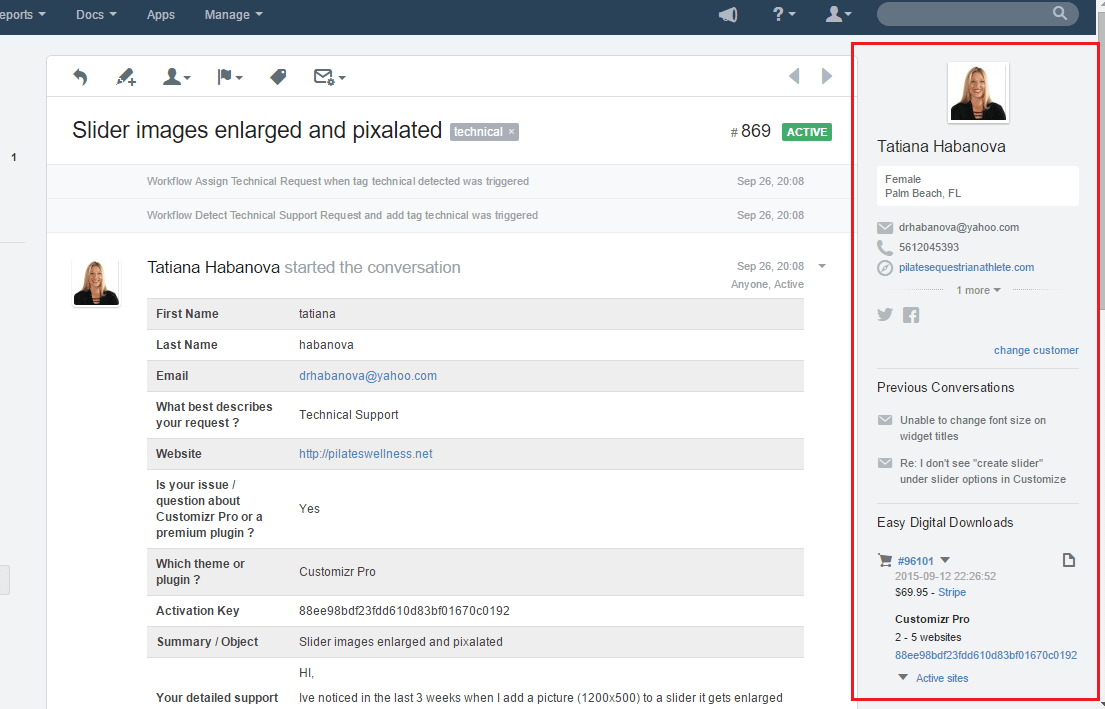
Task: Open customer's Facebook profile icon
Action: pyautogui.click(x=911, y=315)
